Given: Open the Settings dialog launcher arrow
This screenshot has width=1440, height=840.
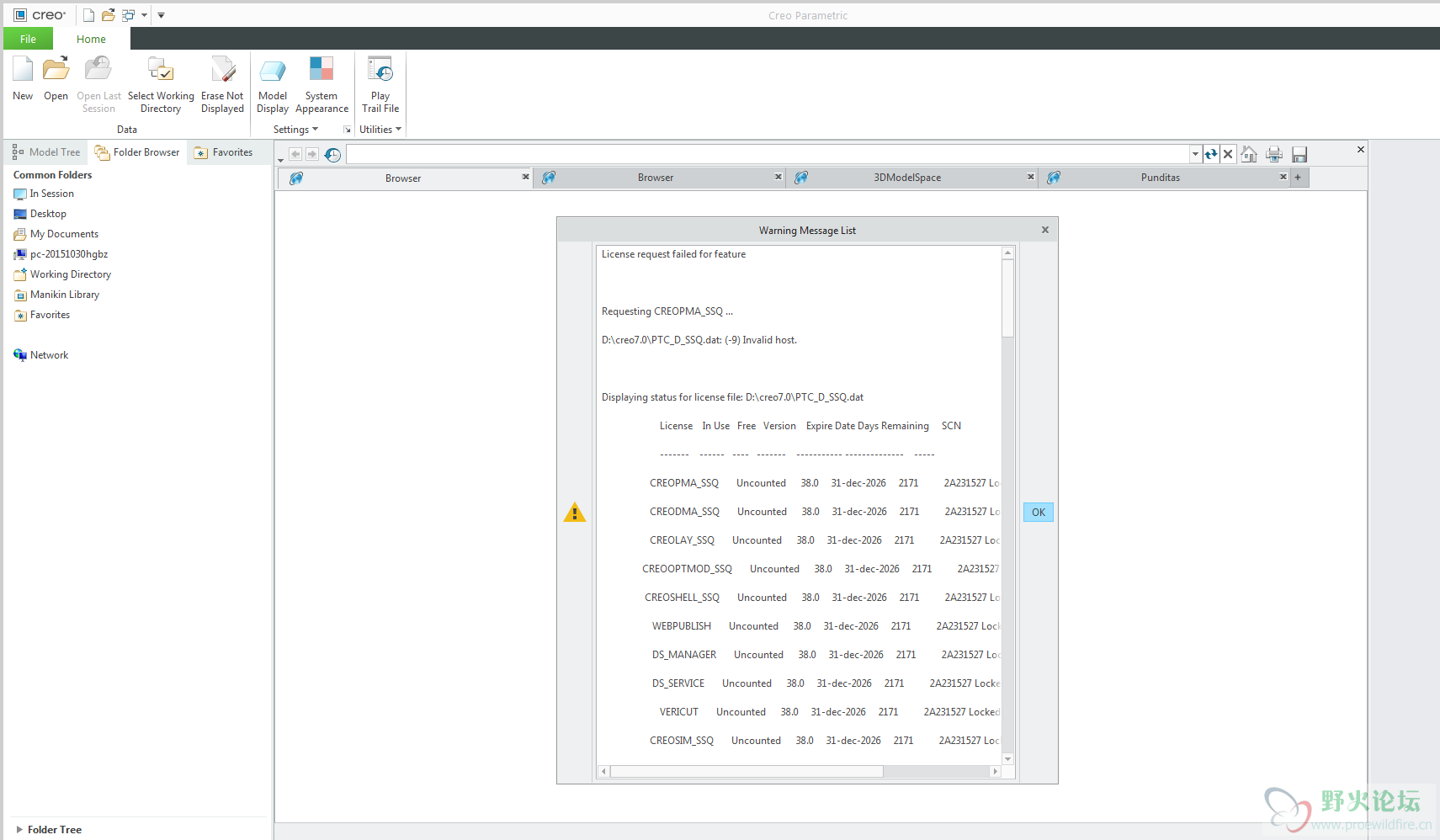Looking at the screenshot, I should 347,130.
